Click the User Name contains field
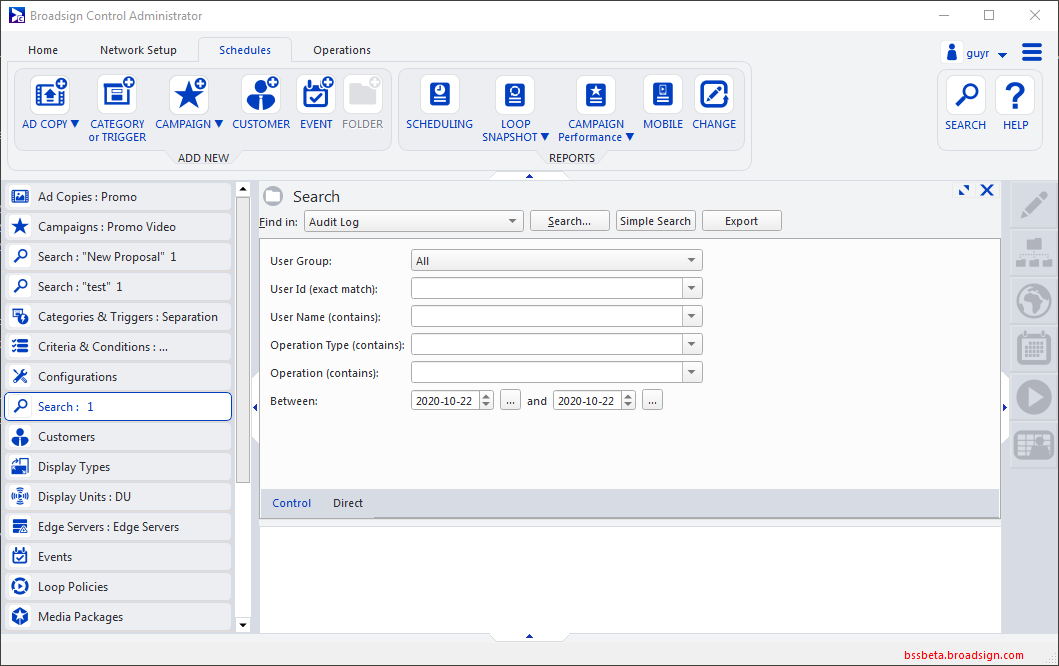 546,317
